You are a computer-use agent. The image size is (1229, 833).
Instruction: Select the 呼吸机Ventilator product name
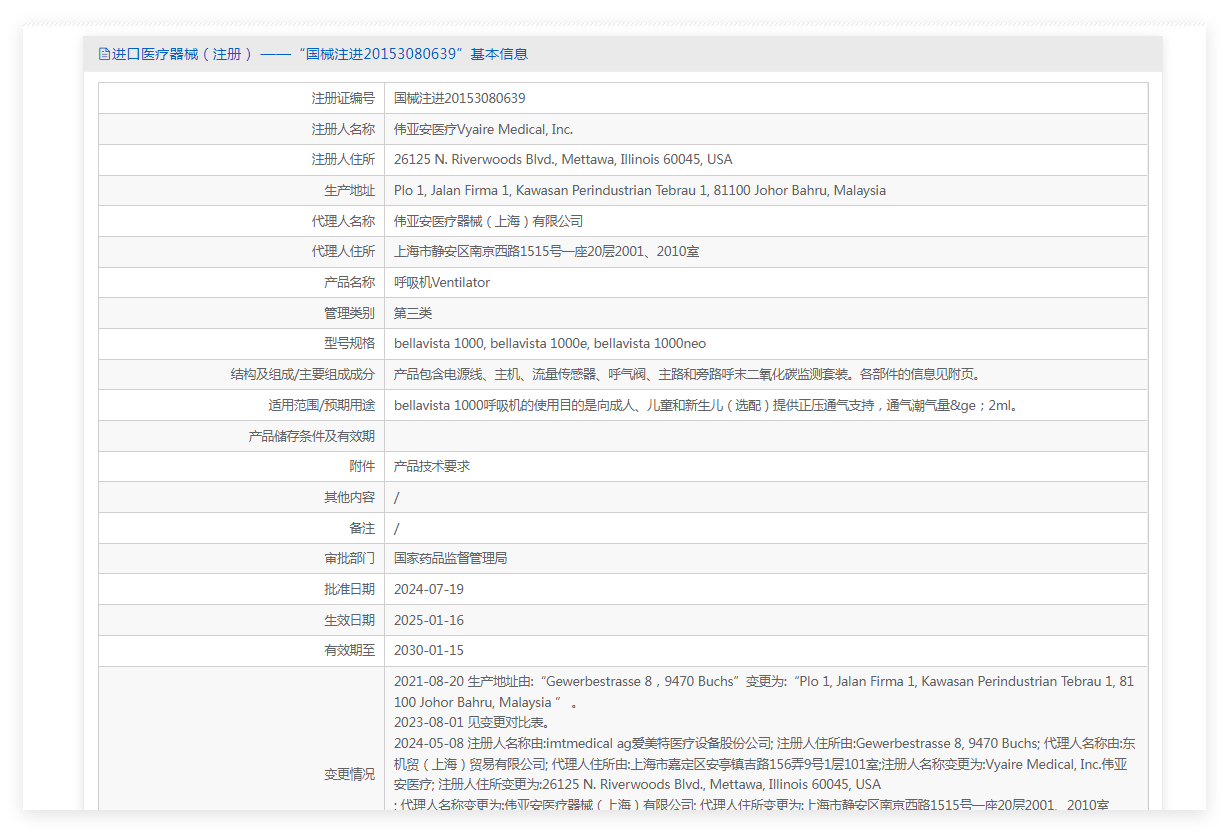point(442,283)
